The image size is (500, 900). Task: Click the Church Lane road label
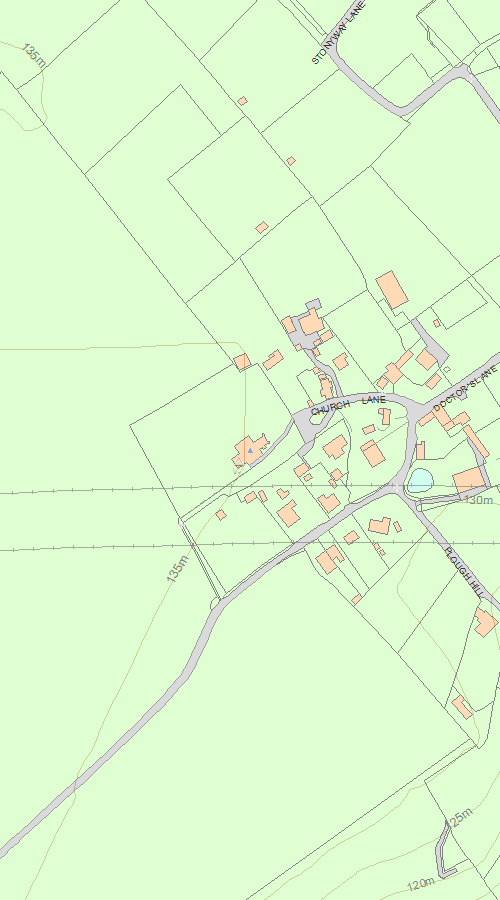[348, 405]
